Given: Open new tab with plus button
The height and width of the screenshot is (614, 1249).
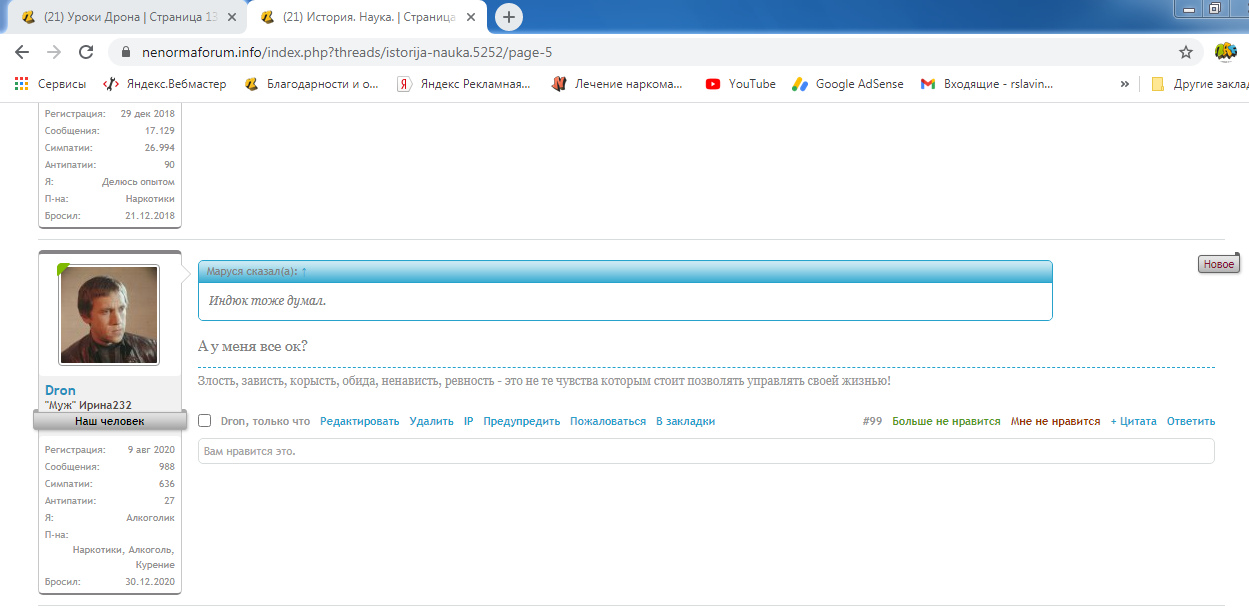Looking at the screenshot, I should [509, 17].
